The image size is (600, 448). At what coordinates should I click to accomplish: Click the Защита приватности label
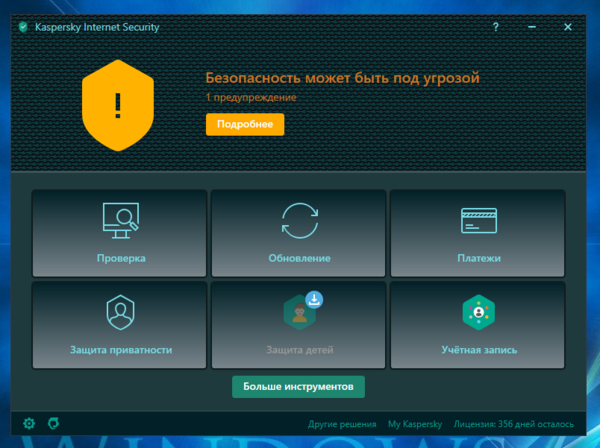tap(121, 350)
